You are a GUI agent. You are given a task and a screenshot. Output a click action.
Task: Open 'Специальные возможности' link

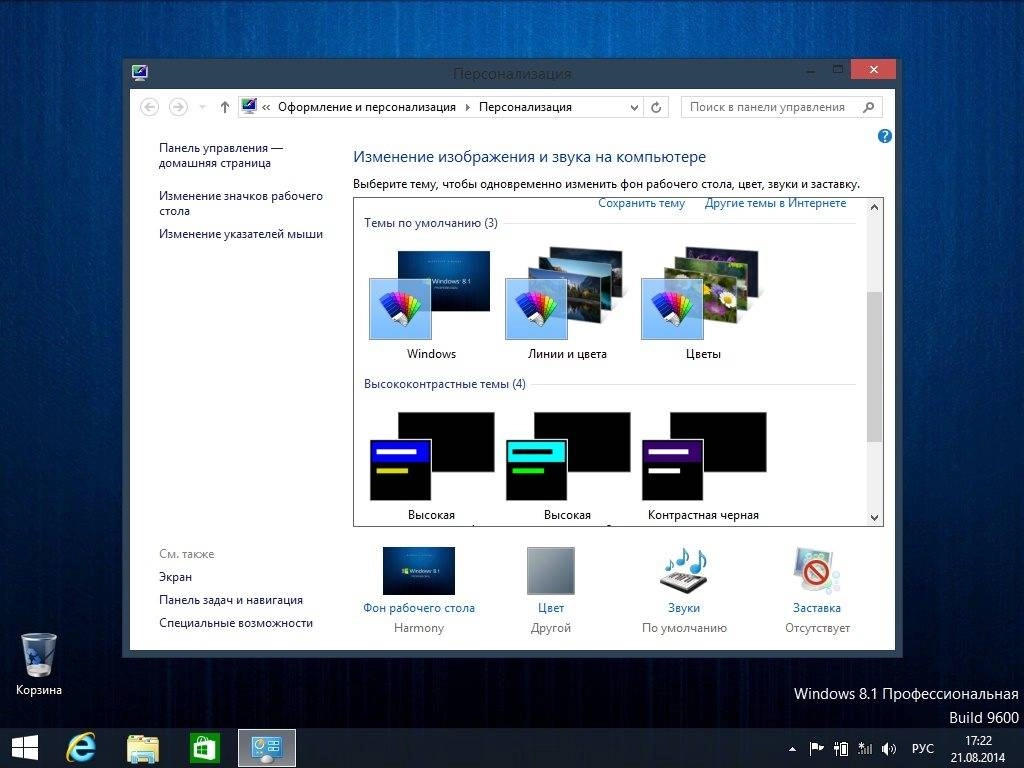coord(236,622)
